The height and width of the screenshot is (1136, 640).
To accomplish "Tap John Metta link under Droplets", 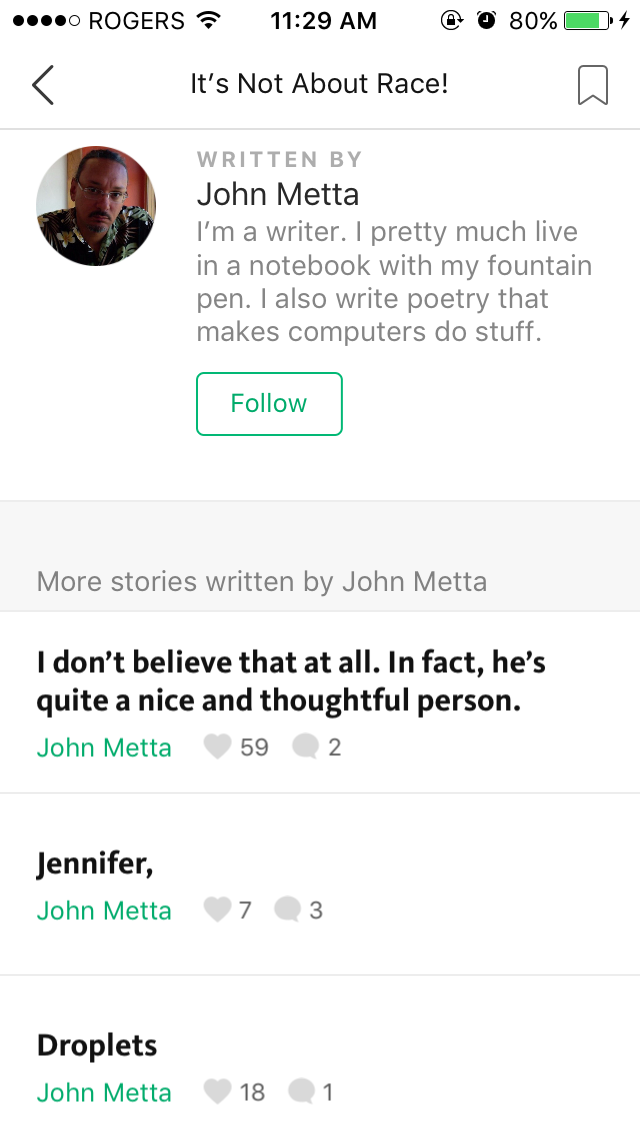I will coord(104,1093).
